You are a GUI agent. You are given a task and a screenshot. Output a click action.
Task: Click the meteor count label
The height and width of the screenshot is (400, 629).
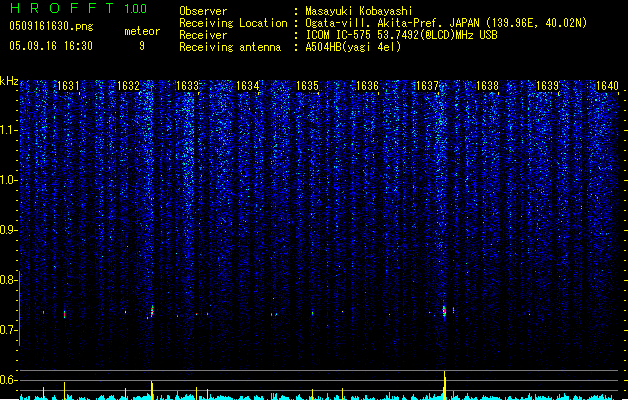click(x=142, y=31)
